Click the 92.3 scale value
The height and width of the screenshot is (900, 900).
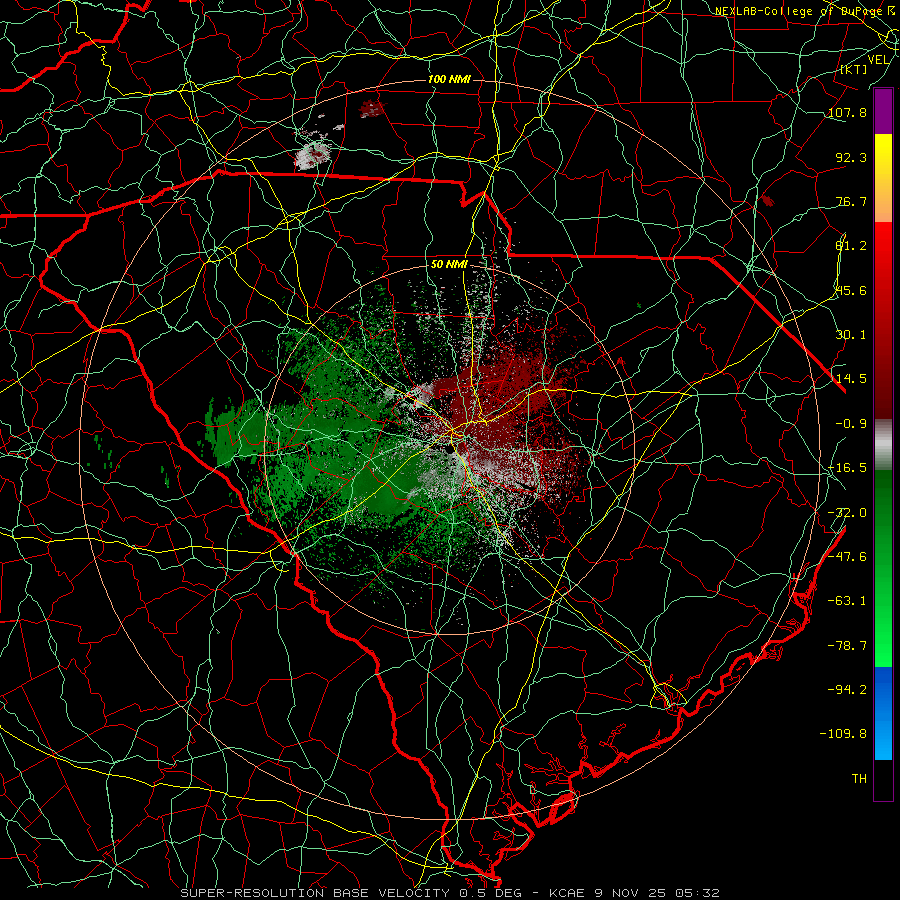[851, 157]
